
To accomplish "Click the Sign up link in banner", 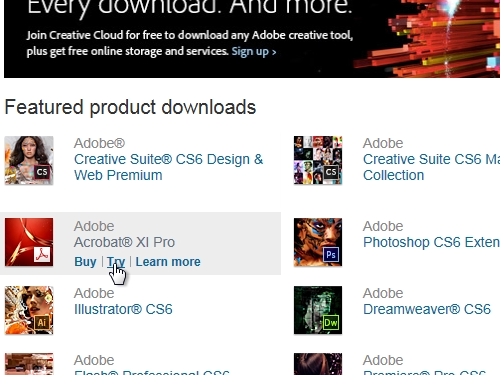I will pos(254,51).
